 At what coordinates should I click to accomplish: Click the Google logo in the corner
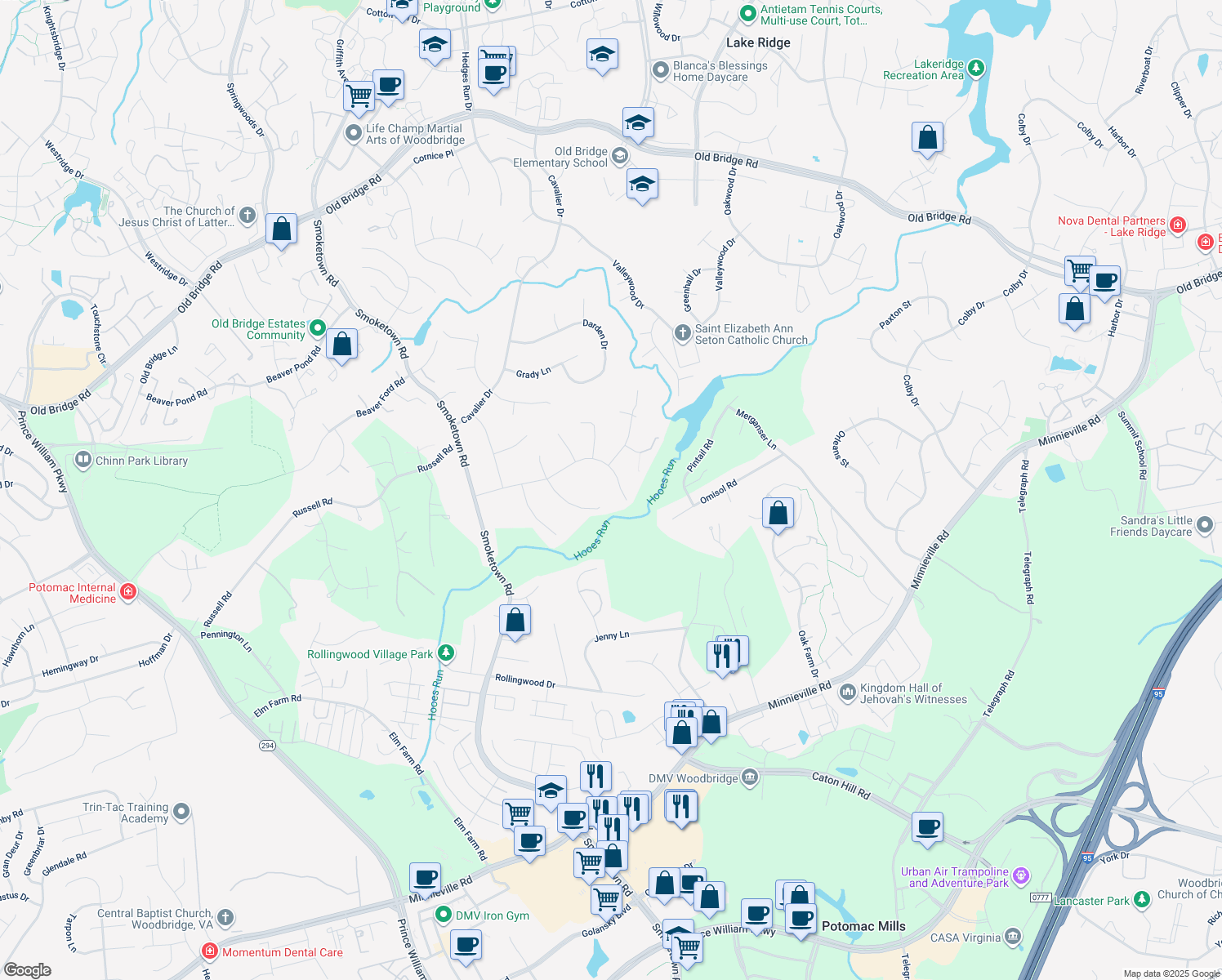coord(28,969)
